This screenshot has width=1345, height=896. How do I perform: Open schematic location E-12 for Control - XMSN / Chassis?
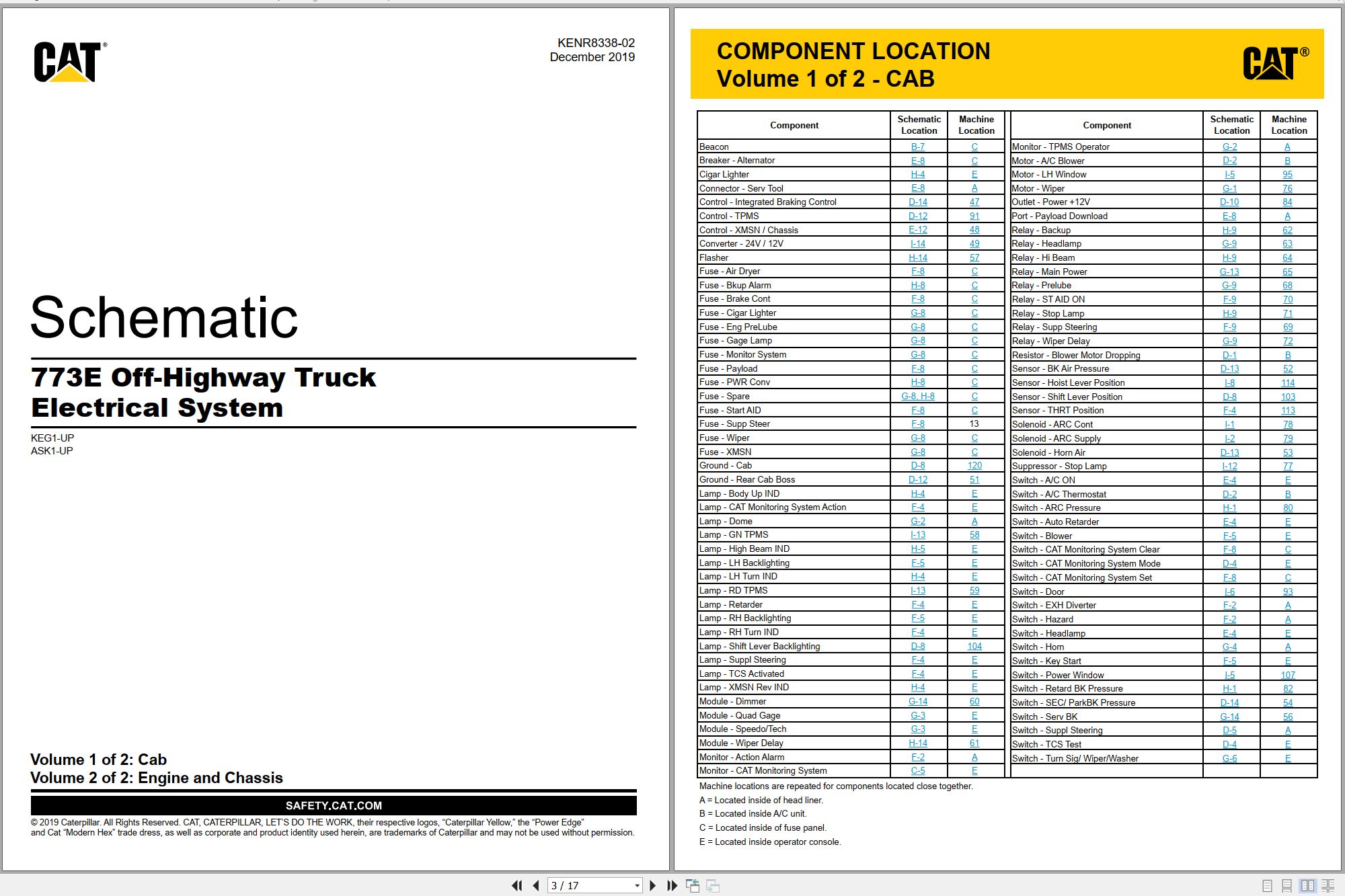pos(917,230)
